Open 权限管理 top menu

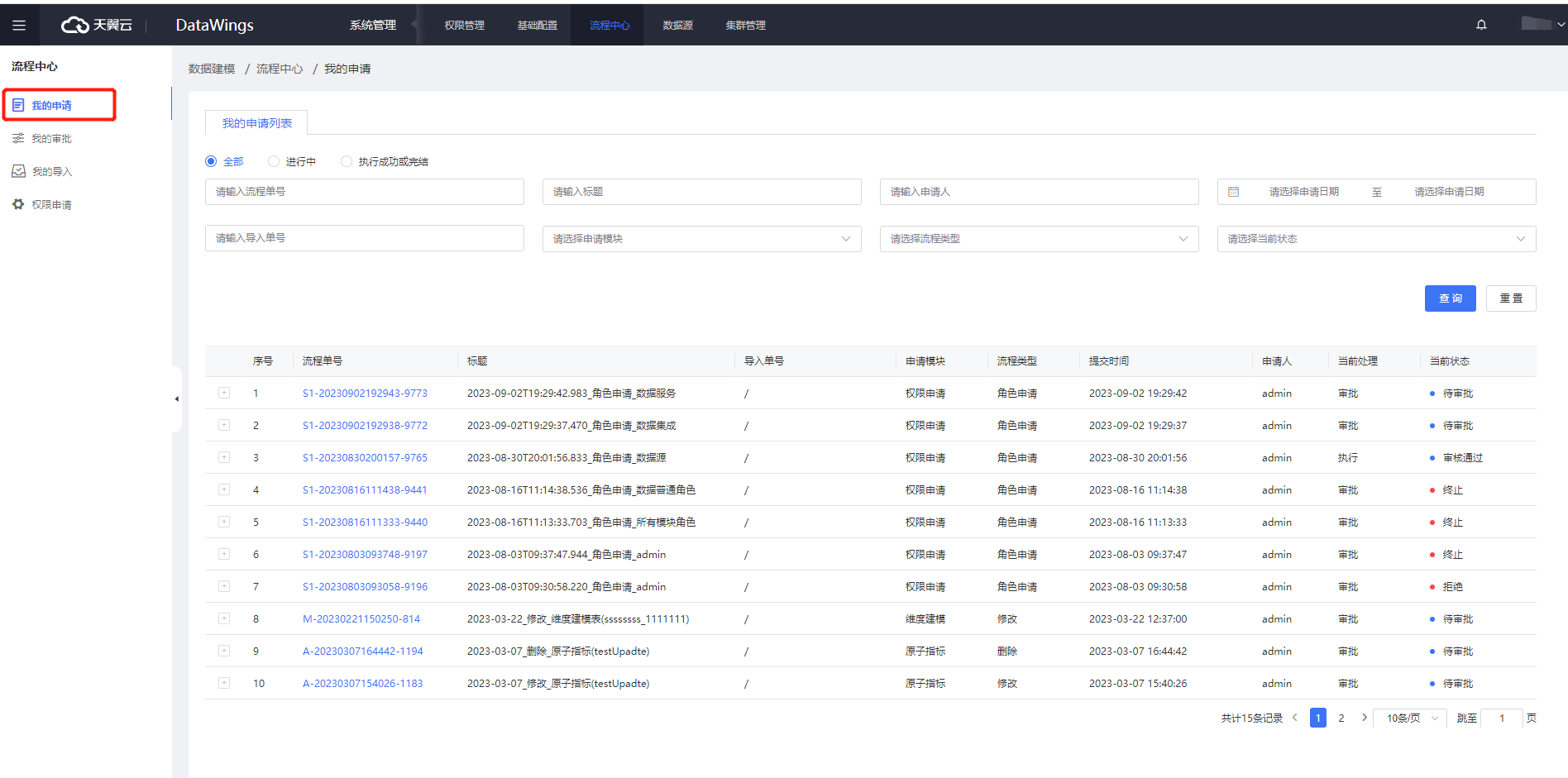[x=465, y=25]
